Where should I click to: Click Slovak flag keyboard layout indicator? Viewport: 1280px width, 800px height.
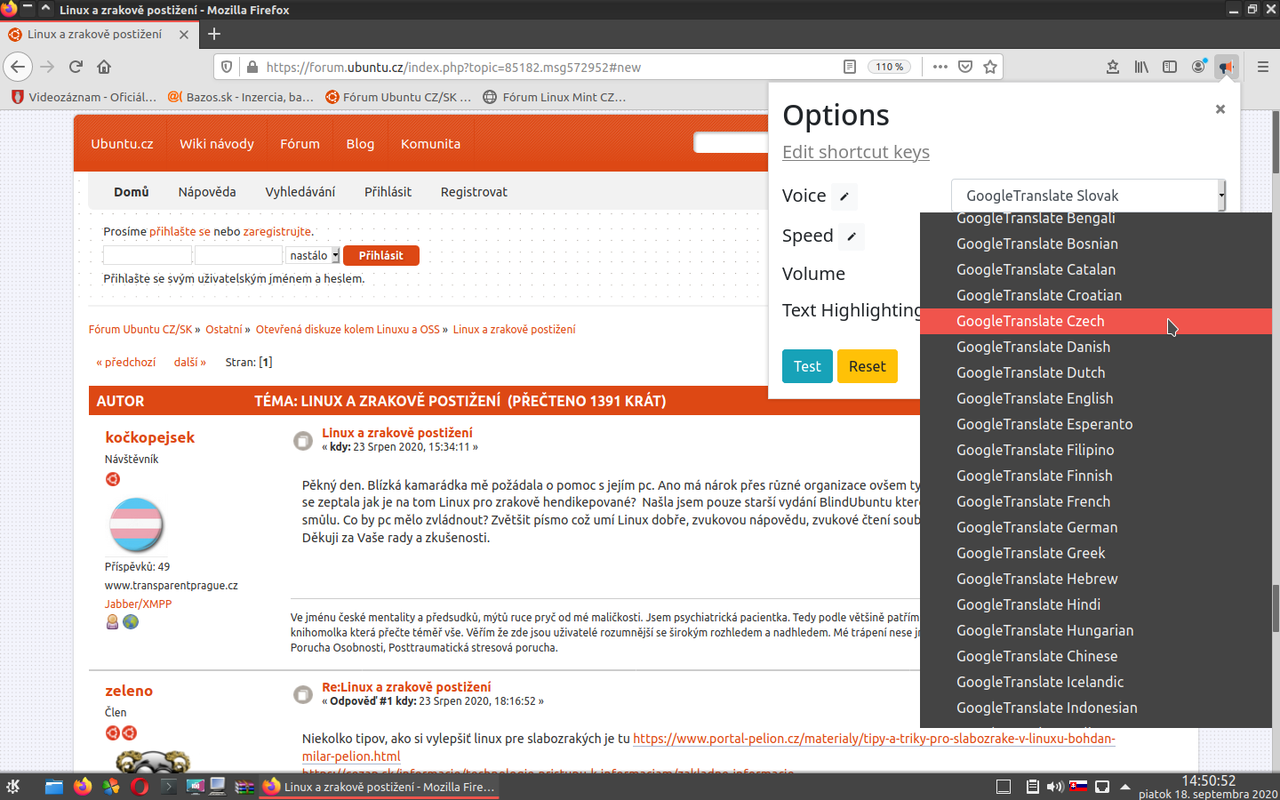click(1079, 786)
